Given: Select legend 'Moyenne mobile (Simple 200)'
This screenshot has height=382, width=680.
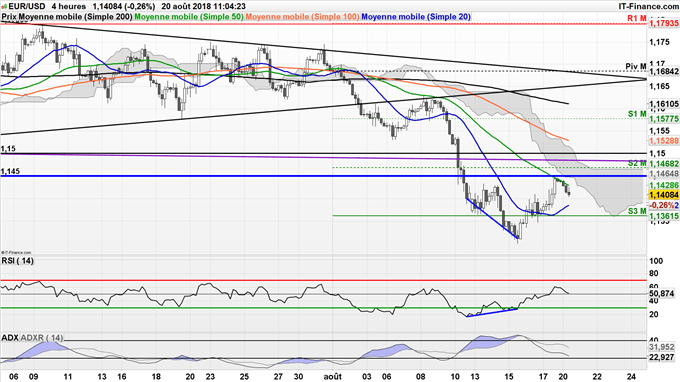Looking at the screenshot, I should (x=76, y=17).
